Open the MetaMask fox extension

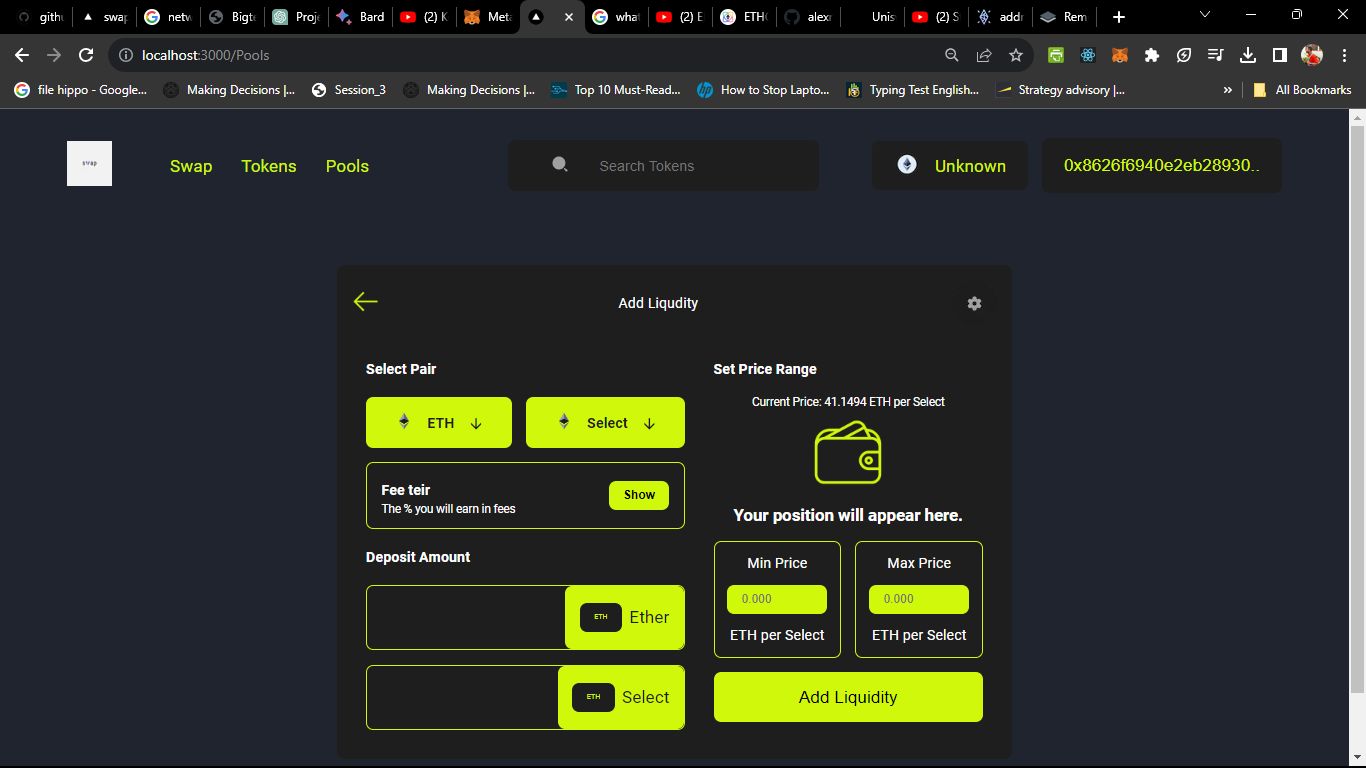(x=1120, y=55)
